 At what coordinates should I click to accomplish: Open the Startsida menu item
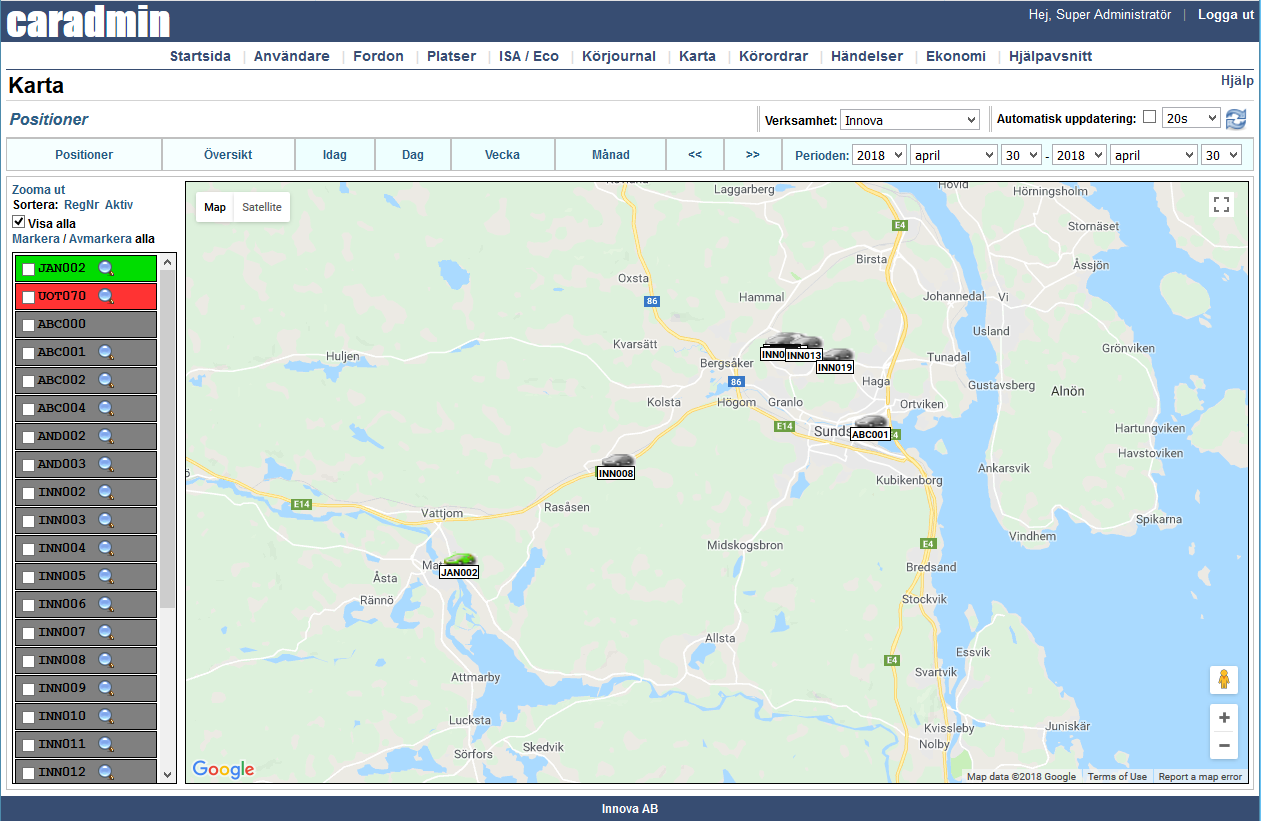click(x=200, y=56)
